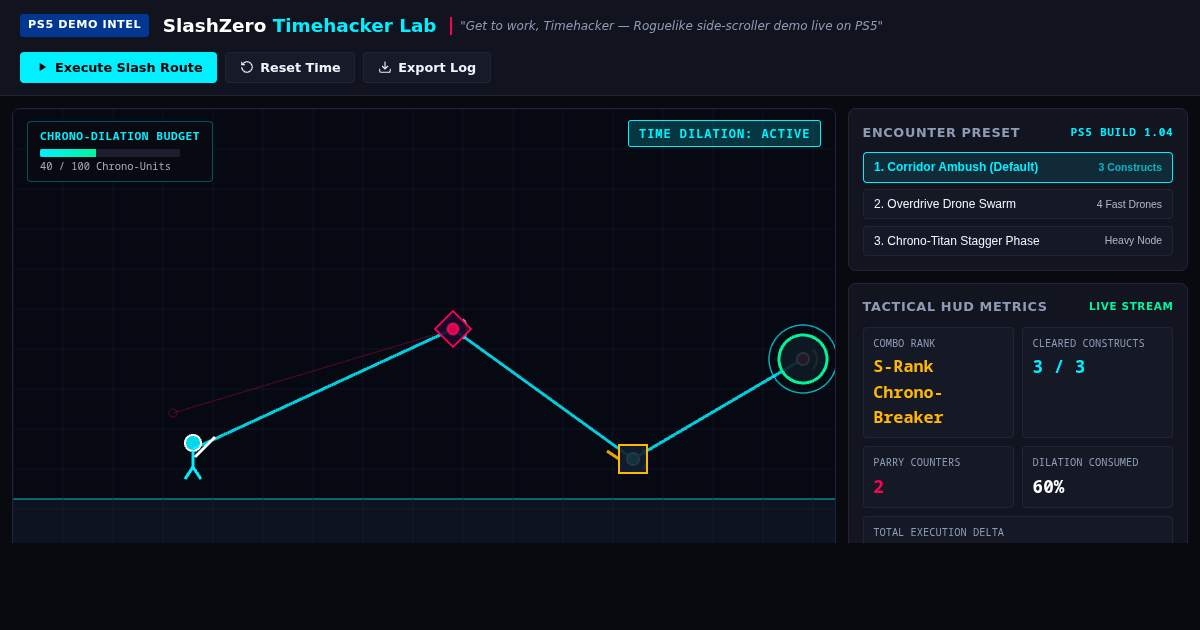Click the Heavy Node tag
This screenshot has width=1200, height=630.
pos(1133,241)
